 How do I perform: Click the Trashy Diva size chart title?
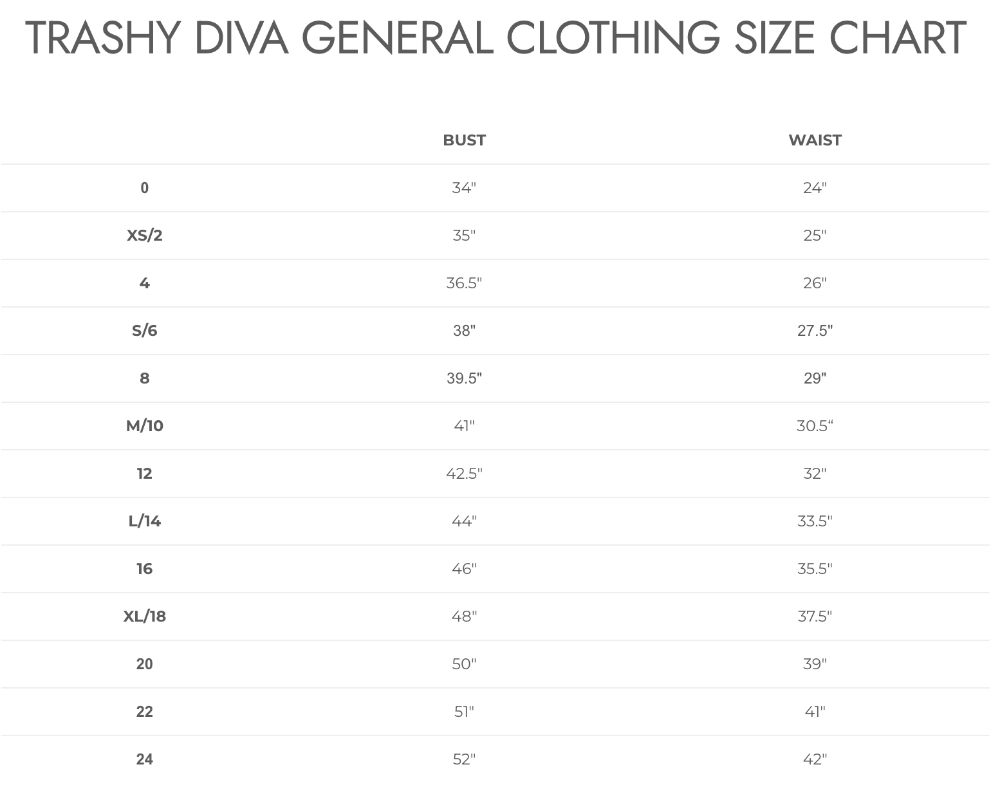(496, 38)
